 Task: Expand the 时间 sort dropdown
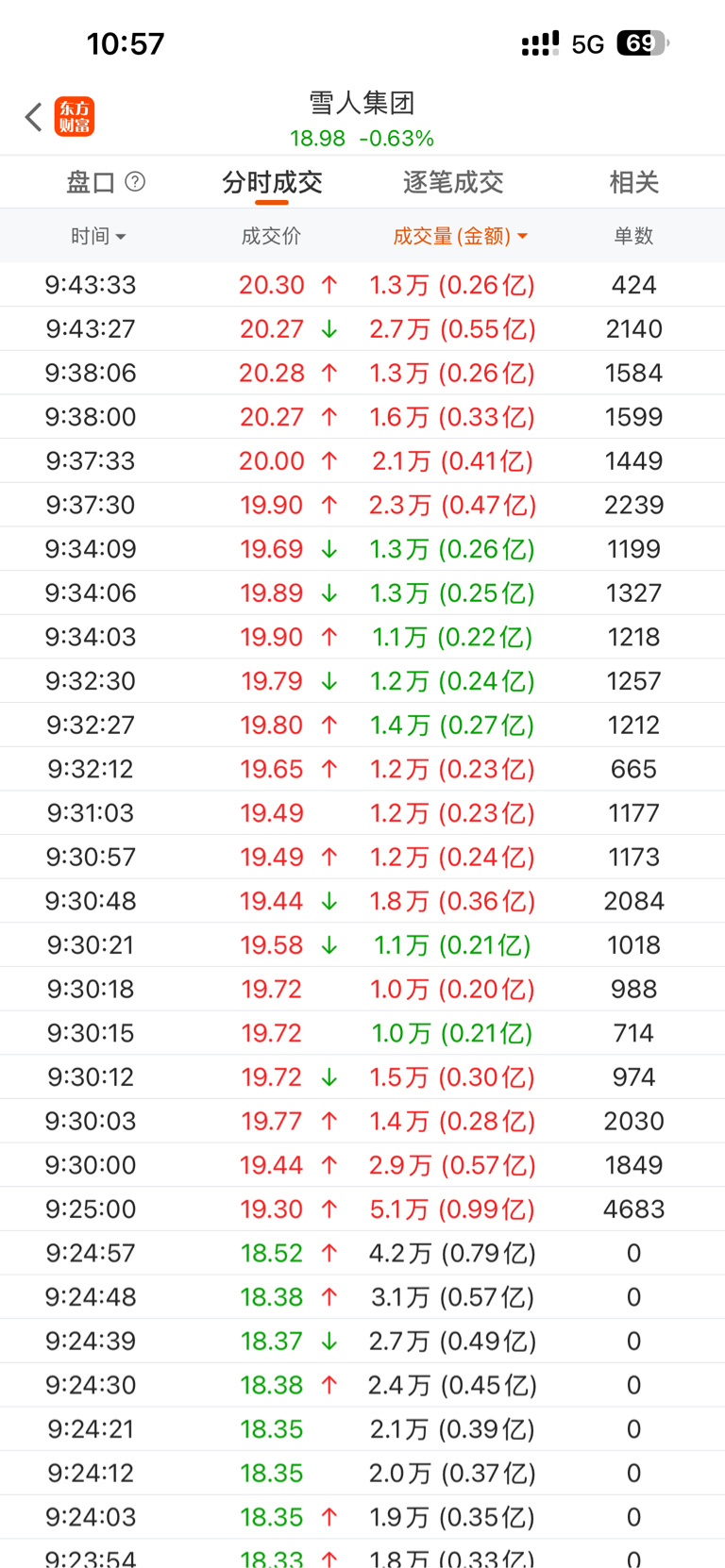pos(98,236)
